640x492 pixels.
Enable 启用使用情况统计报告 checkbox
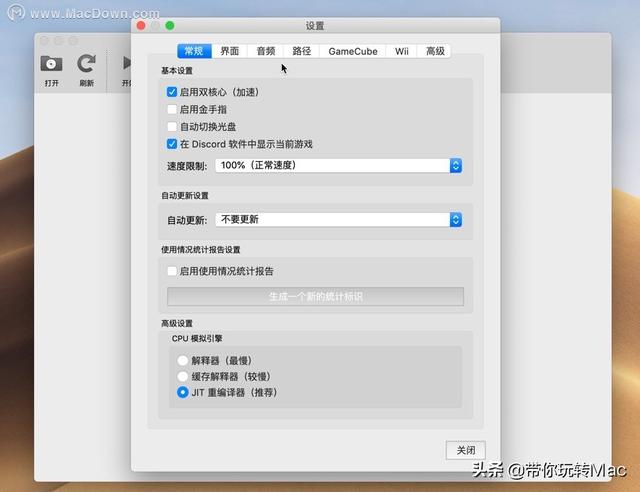pos(173,271)
